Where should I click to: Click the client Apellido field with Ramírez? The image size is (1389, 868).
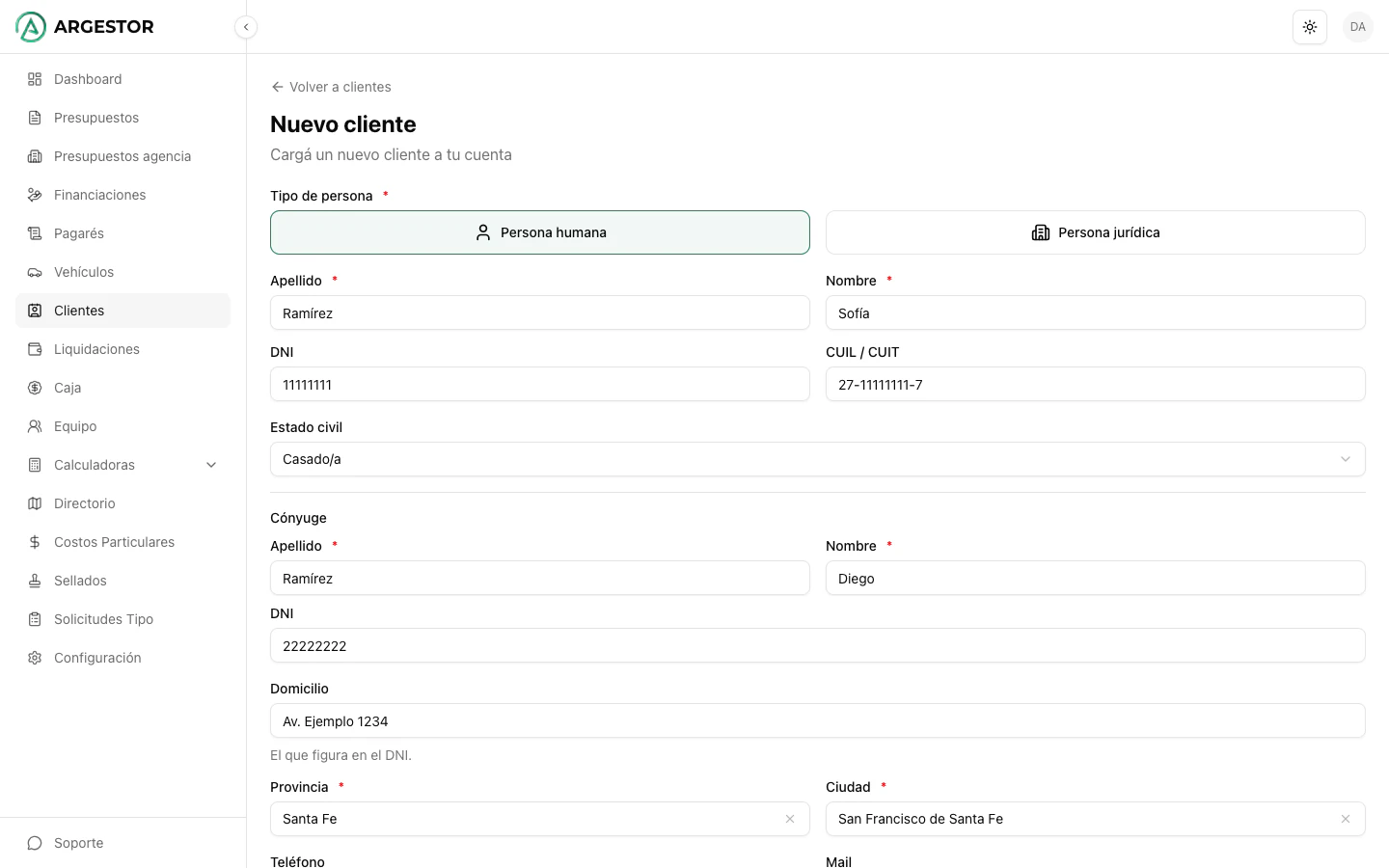point(540,312)
